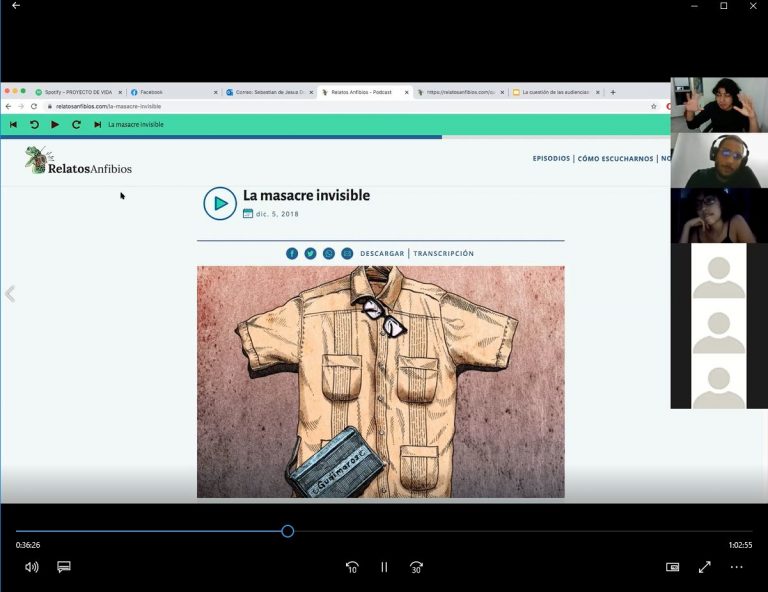Go back using the top-left arrow
The height and width of the screenshot is (592, 768).
pyautogui.click(x=15, y=6)
